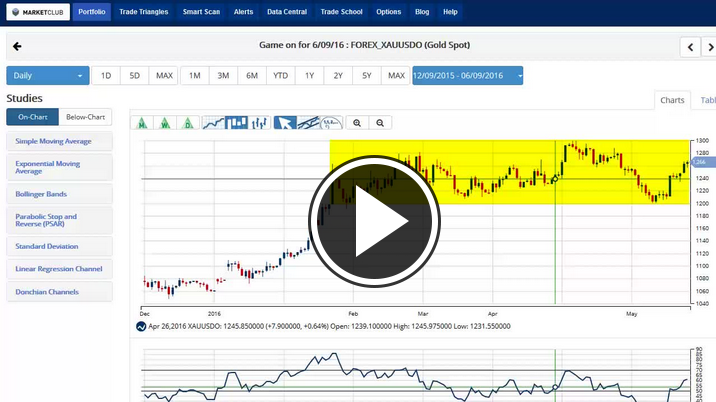Go to next chart arrow
Viewport: 716px width, 402px height.
tap(710, 47)
